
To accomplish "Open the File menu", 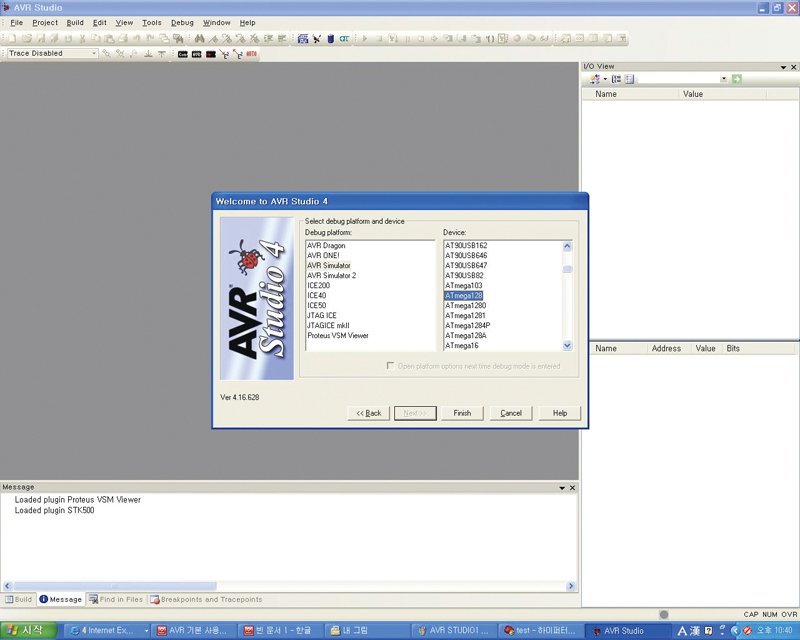I will 16,23.
